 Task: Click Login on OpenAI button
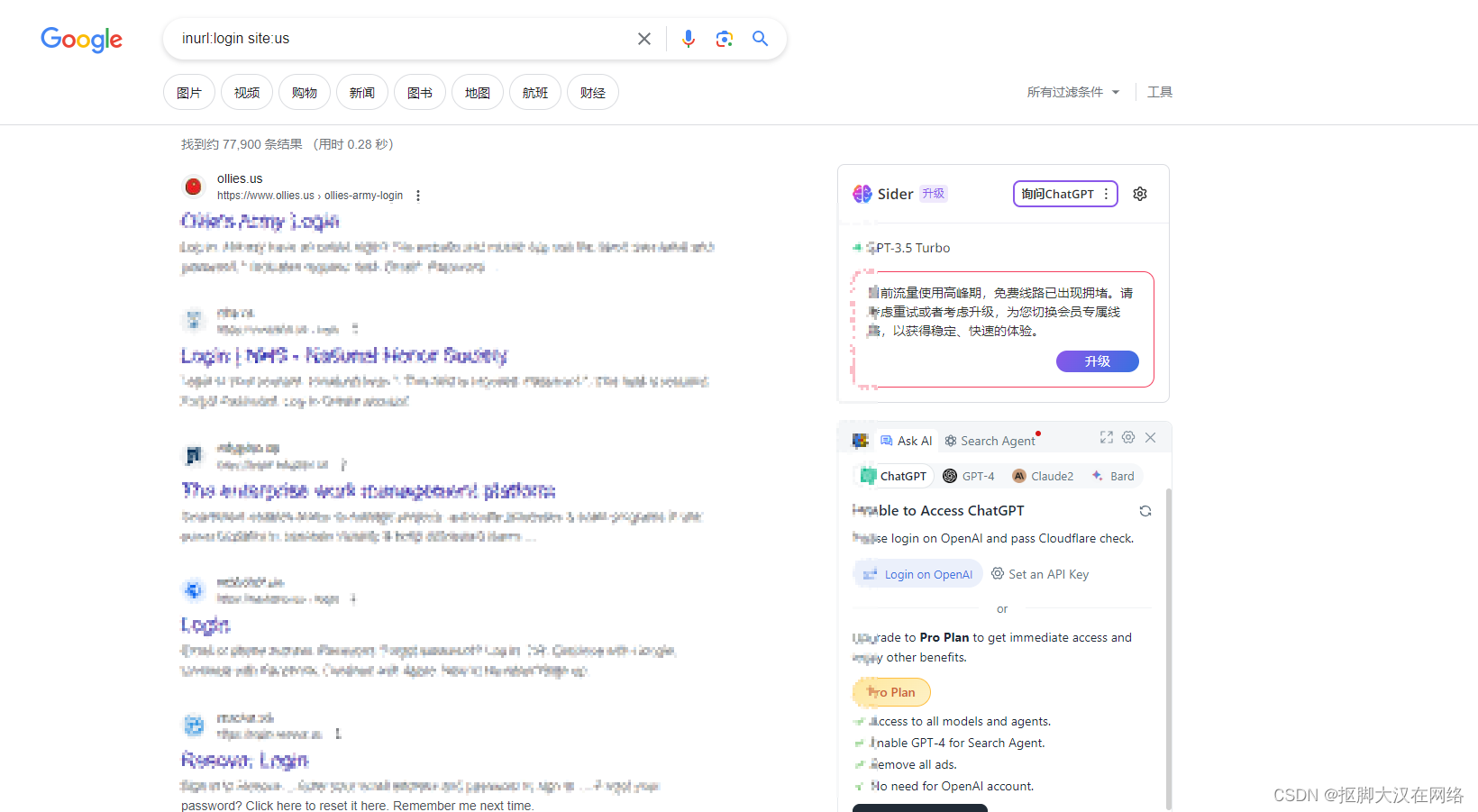point(918,574)
